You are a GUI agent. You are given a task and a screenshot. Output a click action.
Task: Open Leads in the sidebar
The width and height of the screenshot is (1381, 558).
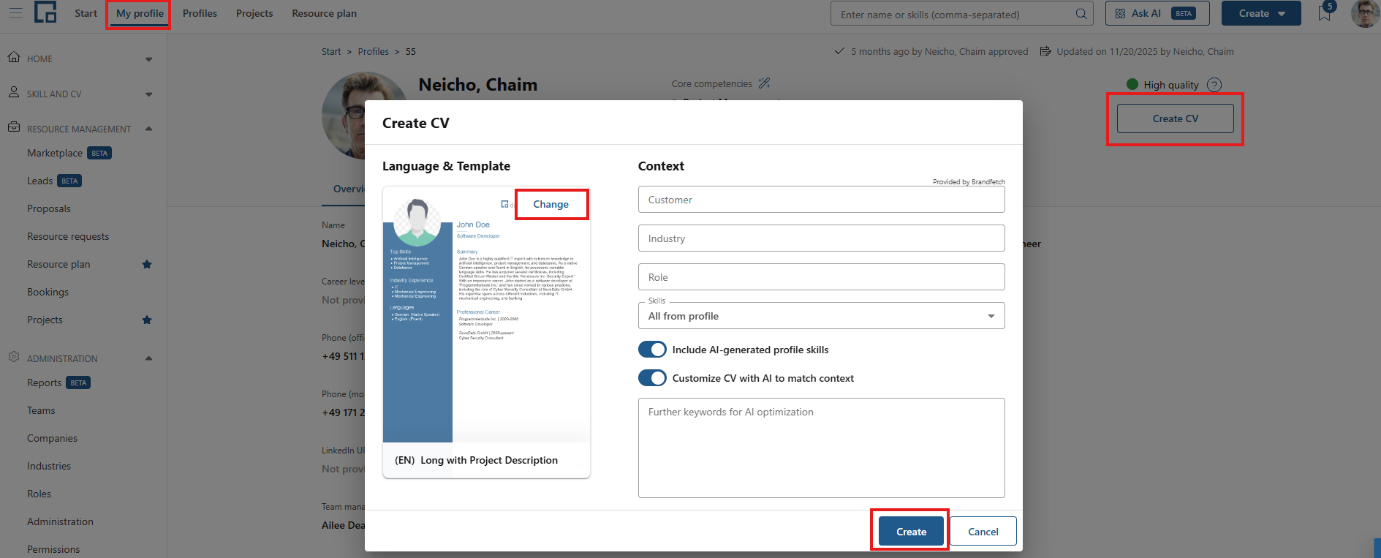click(x=40, y=181)
